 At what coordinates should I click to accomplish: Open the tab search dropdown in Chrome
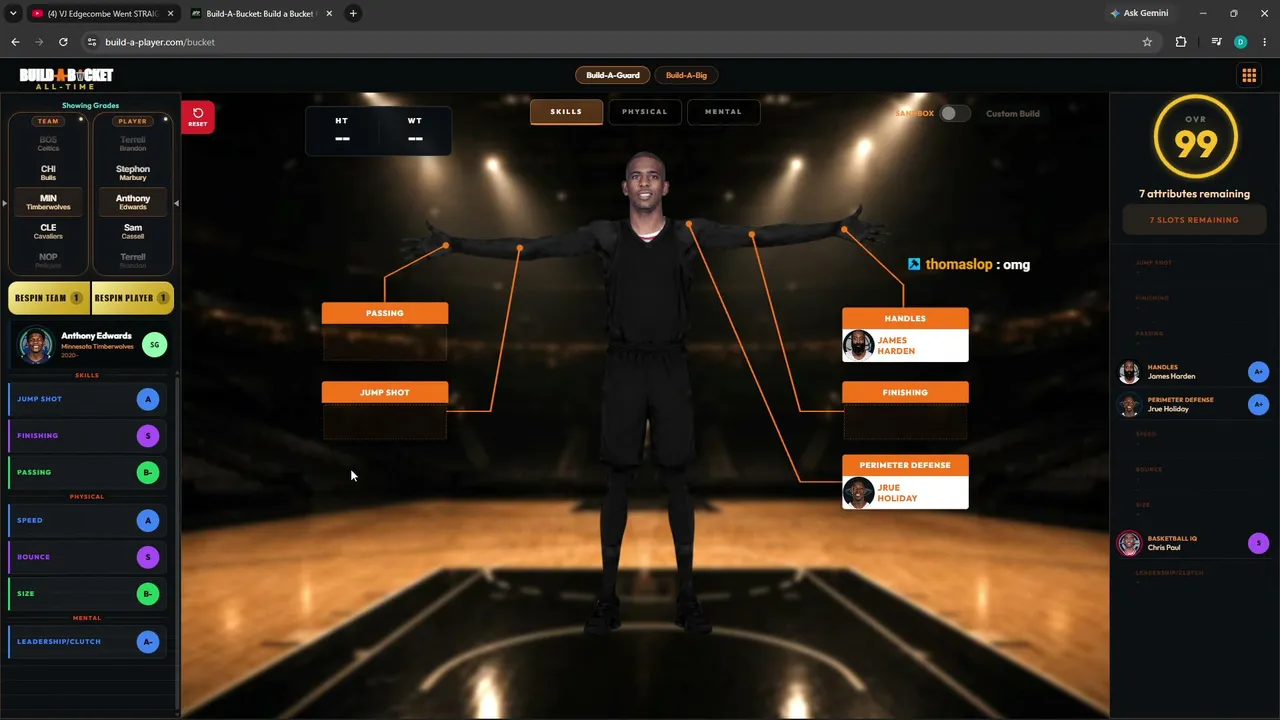pyautogui.click(x=13, y=13)
